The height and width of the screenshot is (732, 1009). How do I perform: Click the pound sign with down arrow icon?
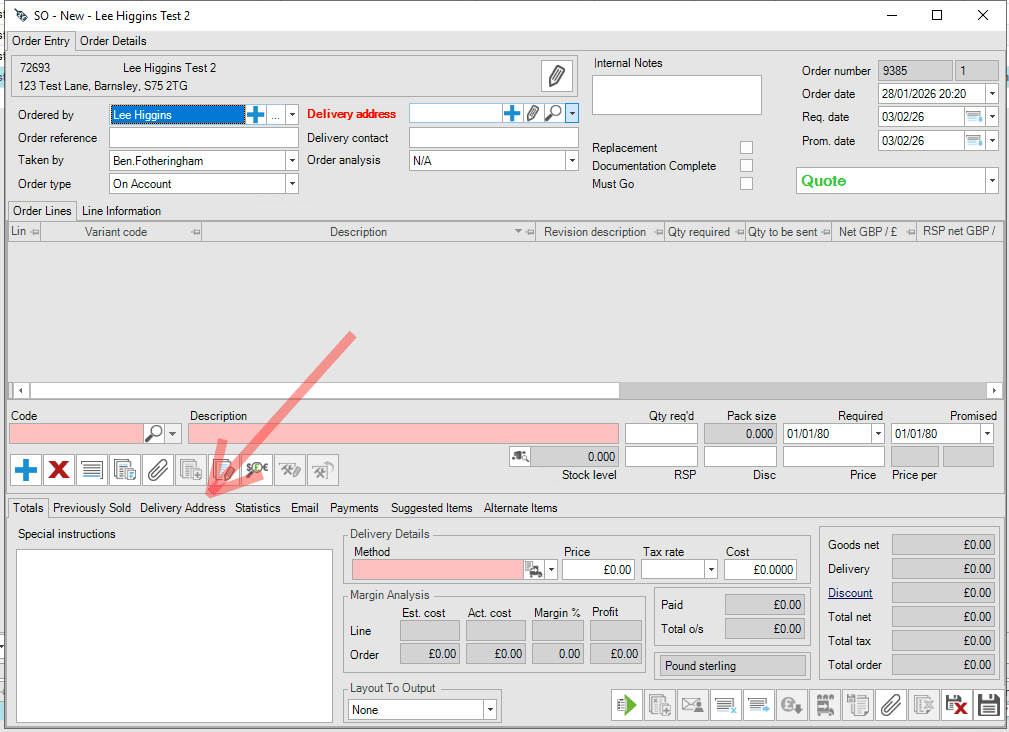point(791,705)
